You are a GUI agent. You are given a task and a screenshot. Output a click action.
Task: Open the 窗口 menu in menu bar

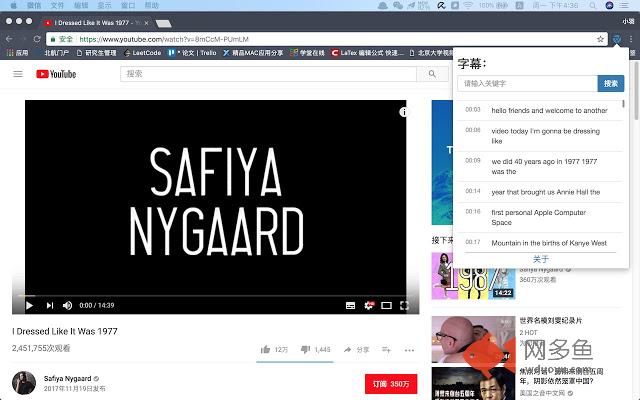pos(128,5)
